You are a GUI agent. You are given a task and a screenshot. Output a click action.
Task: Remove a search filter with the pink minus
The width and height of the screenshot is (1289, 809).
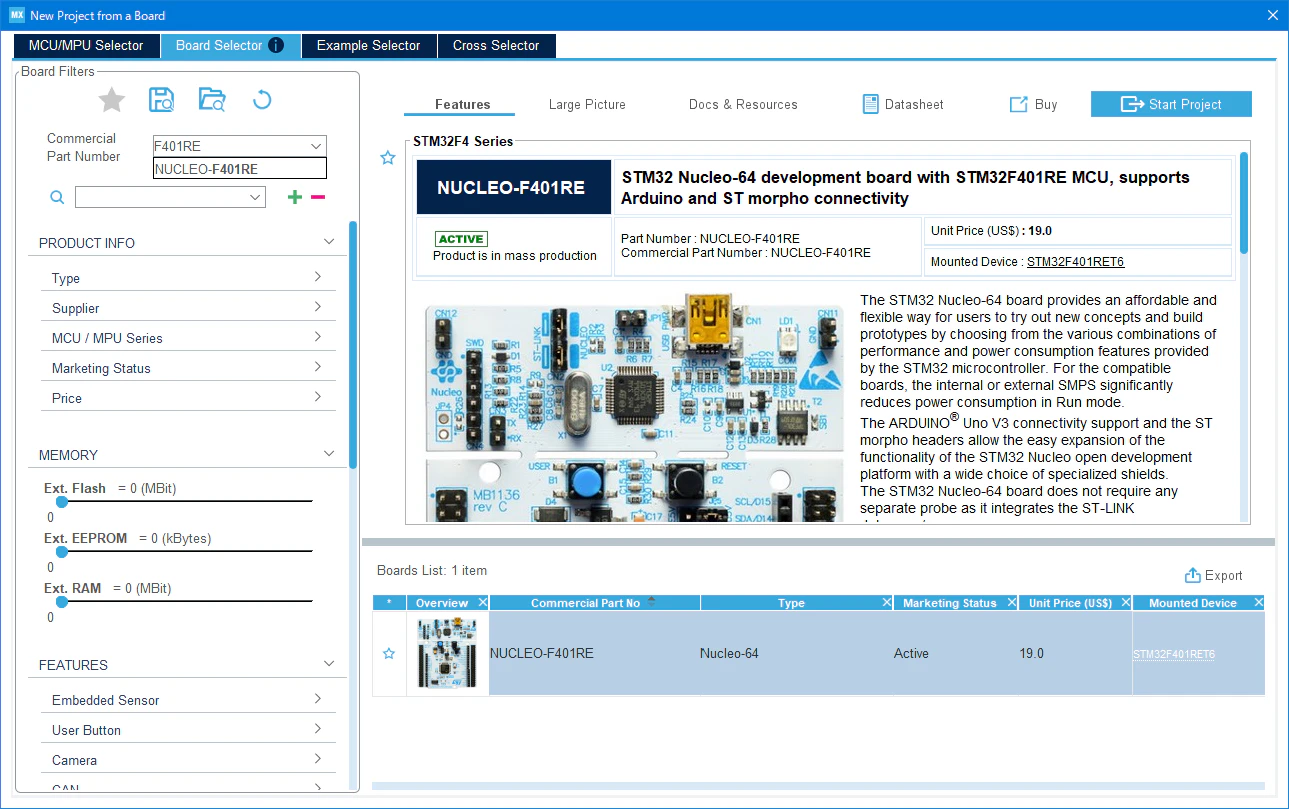(318, 198)
